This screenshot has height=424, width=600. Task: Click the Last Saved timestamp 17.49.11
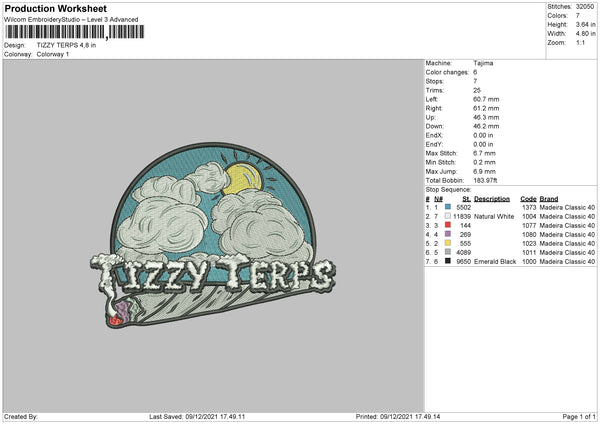point(233,416)
